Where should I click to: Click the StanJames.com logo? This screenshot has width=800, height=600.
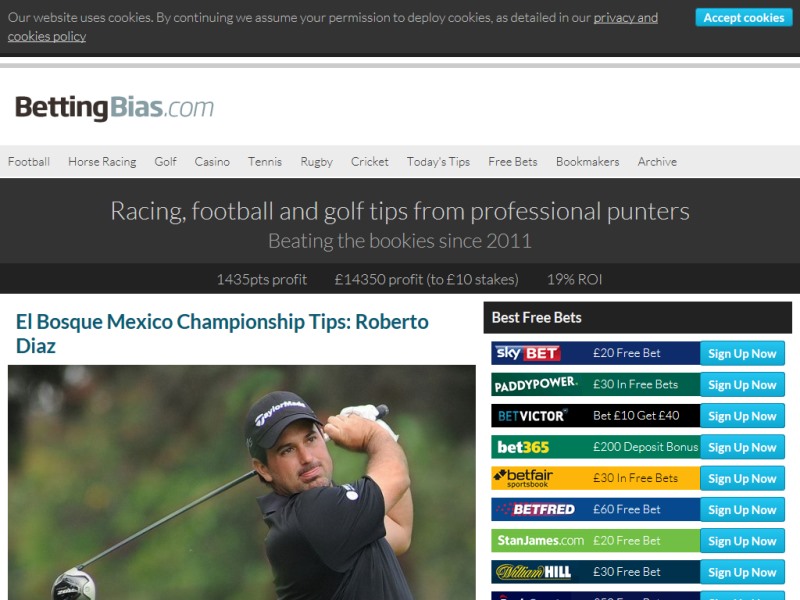click(x=540, y=540)
